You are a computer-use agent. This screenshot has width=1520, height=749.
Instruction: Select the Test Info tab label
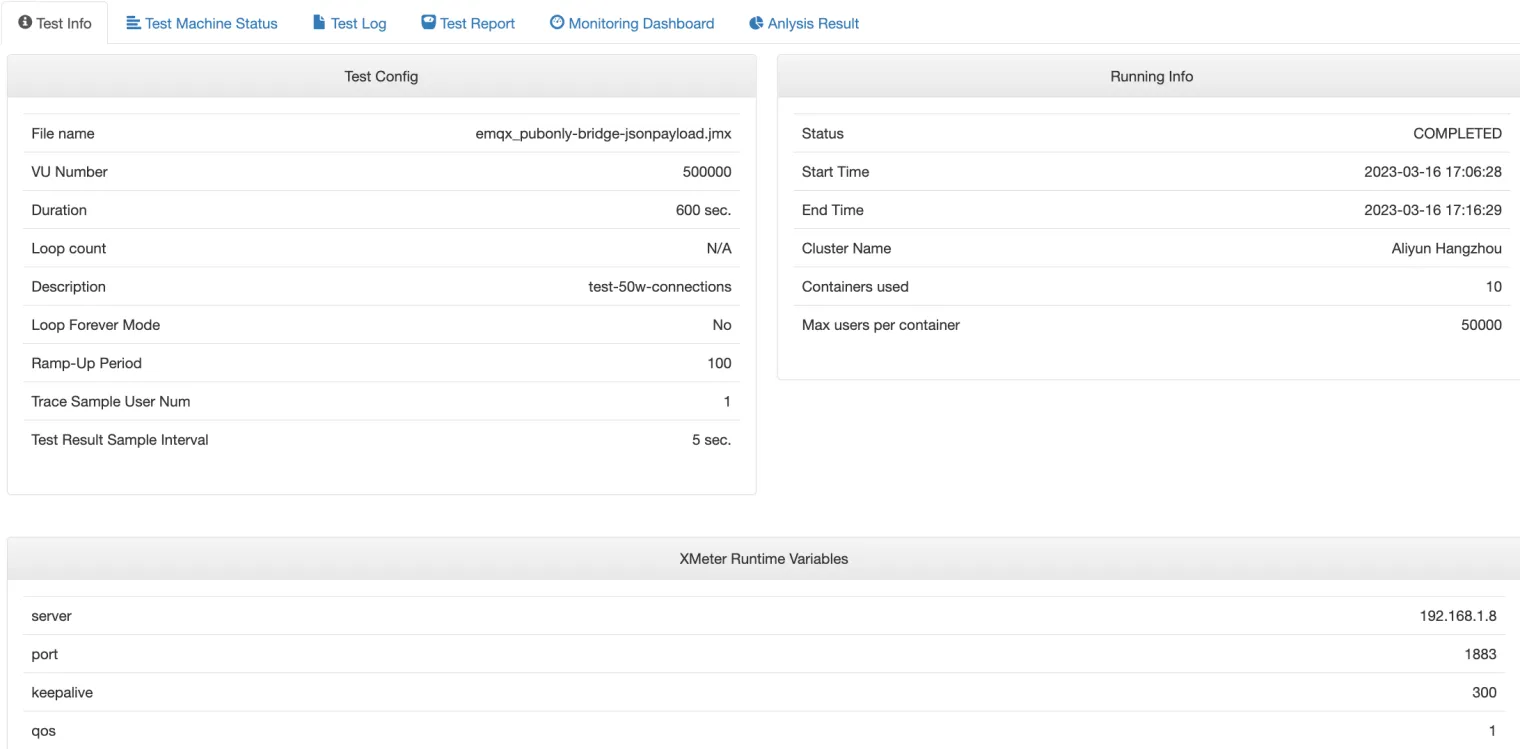tap(64, 23)
